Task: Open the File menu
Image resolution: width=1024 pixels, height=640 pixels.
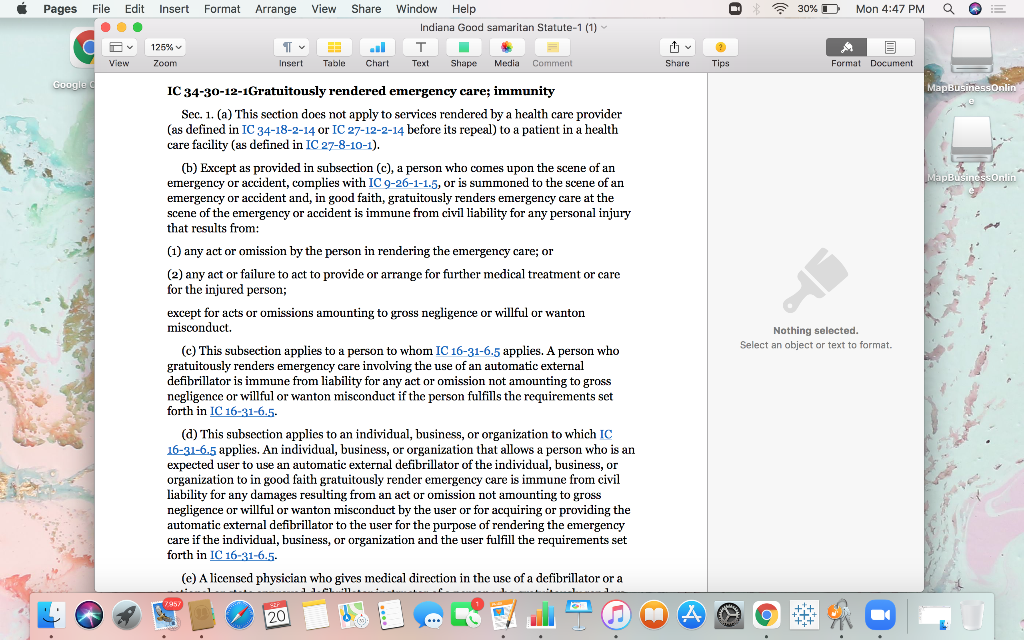Action: pyautogui.click(x=101, y=8)
